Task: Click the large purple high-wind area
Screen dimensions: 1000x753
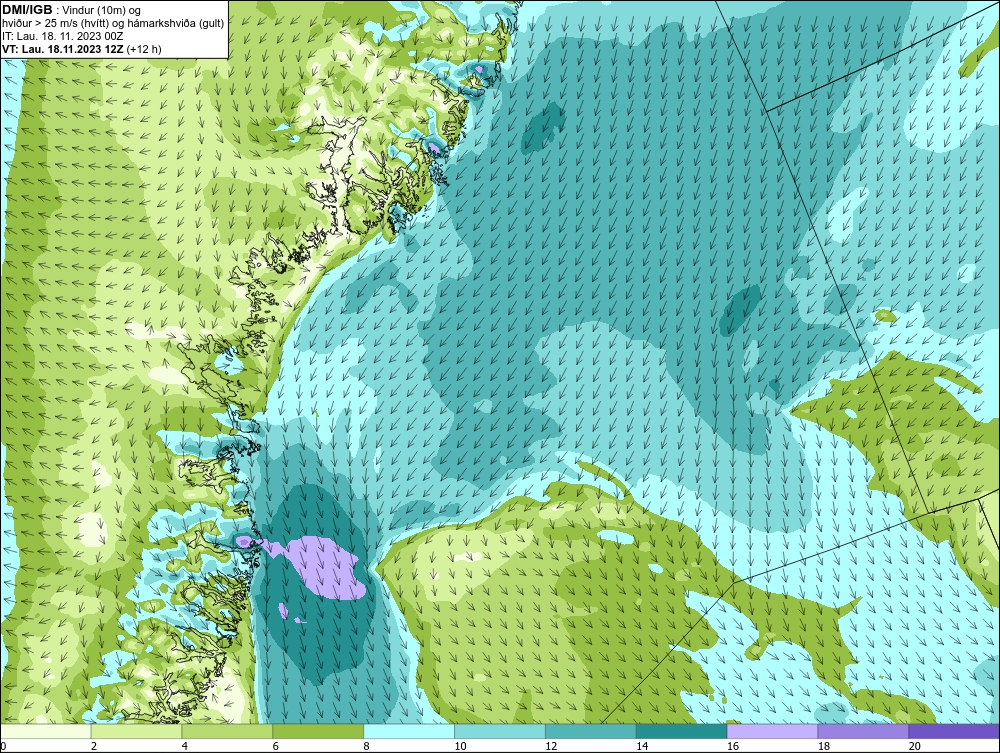Action: pos(323,567)
